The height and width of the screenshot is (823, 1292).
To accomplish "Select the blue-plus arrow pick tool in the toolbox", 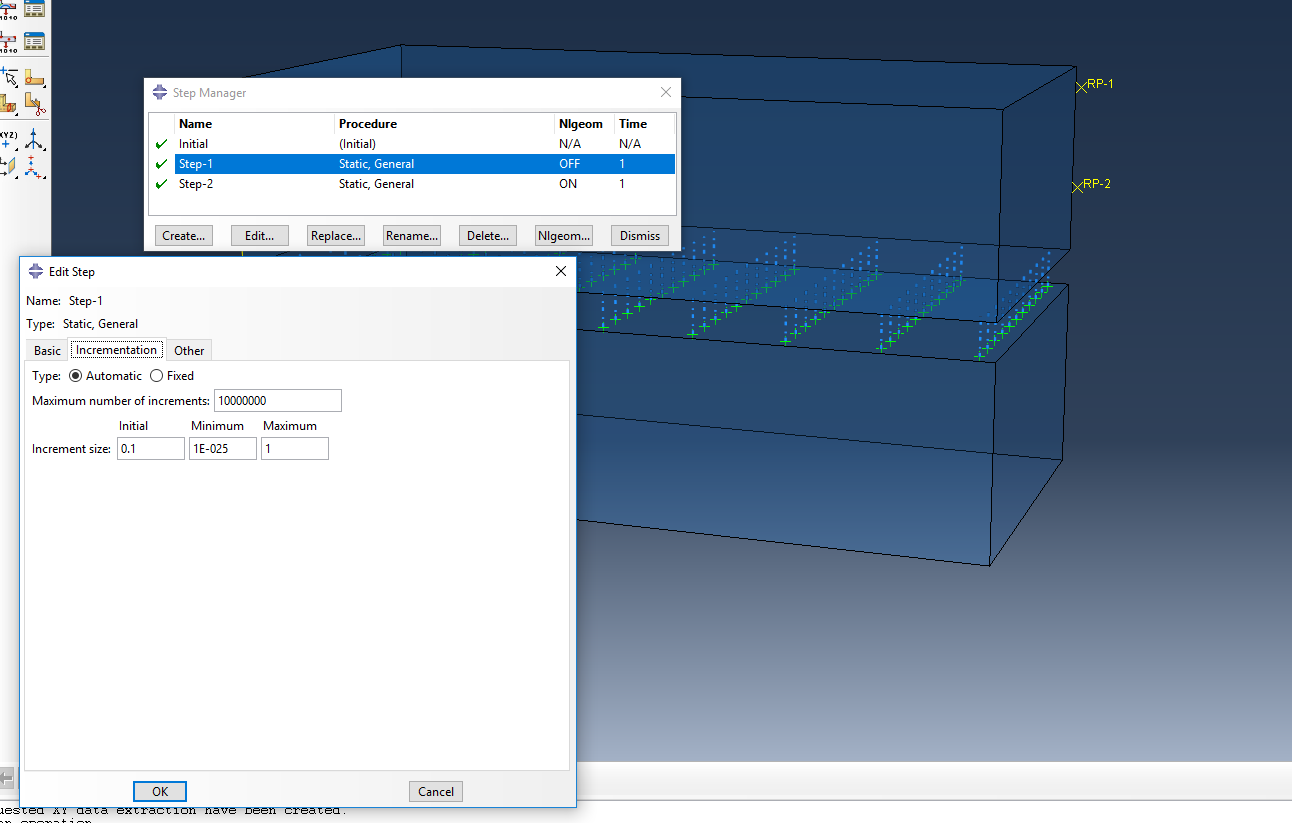I will click(9, 77).
